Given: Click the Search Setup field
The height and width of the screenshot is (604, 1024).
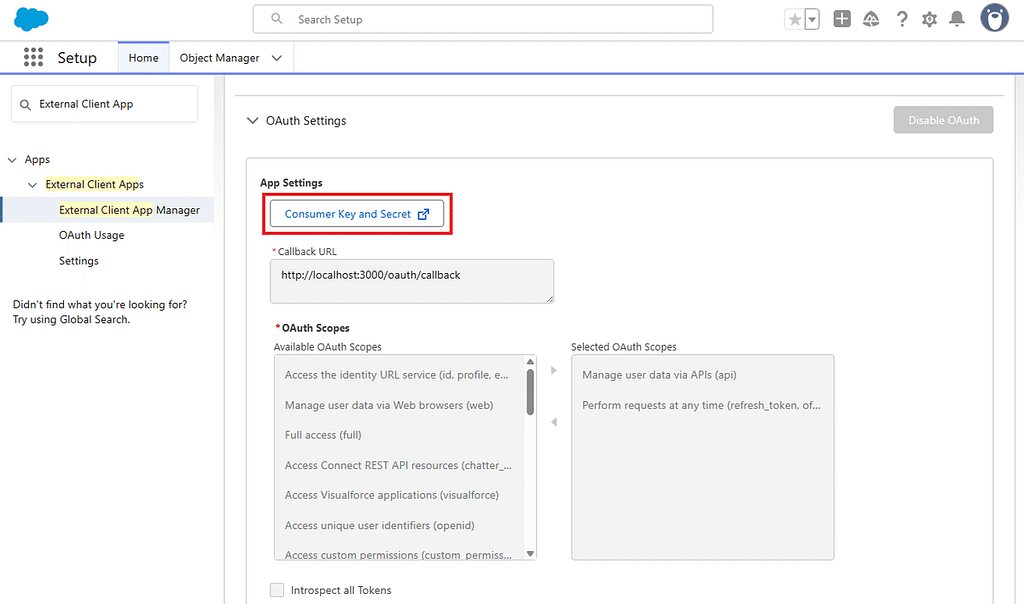Looking at the screenshot, I should (483, 20).
